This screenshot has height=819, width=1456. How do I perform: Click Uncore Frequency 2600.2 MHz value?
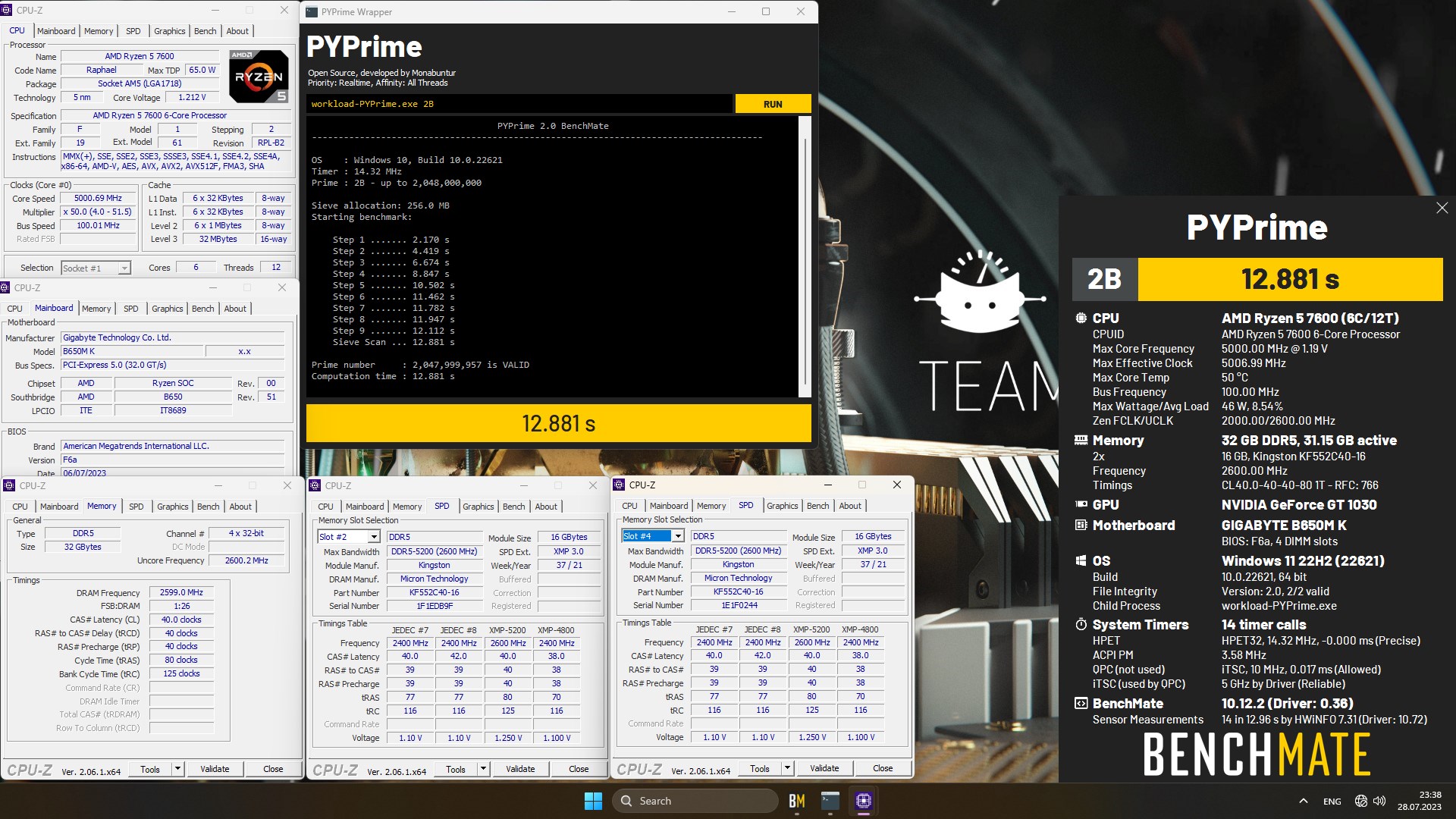tap(246, 560)
